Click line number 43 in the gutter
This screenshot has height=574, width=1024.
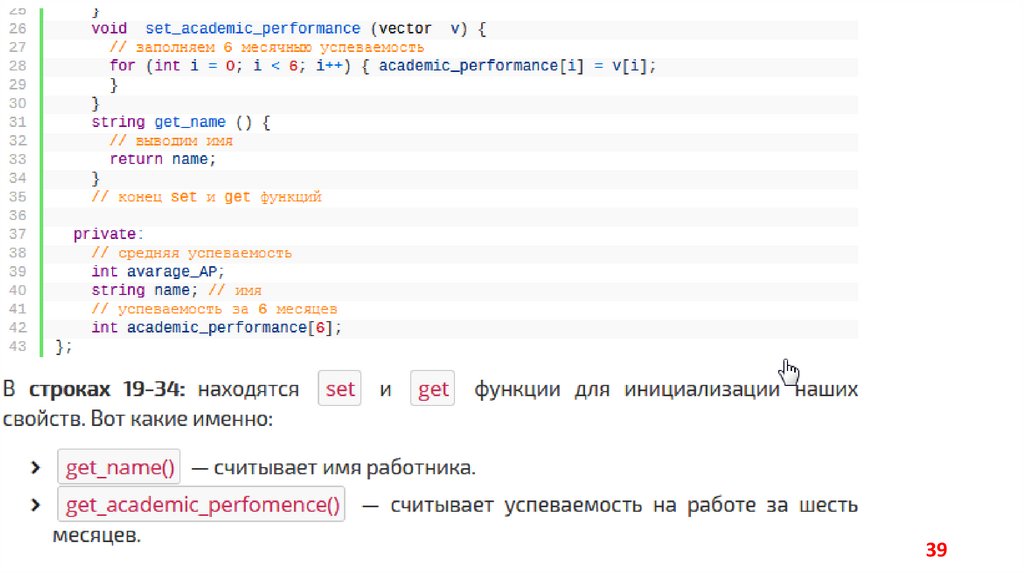coord(17,346)
